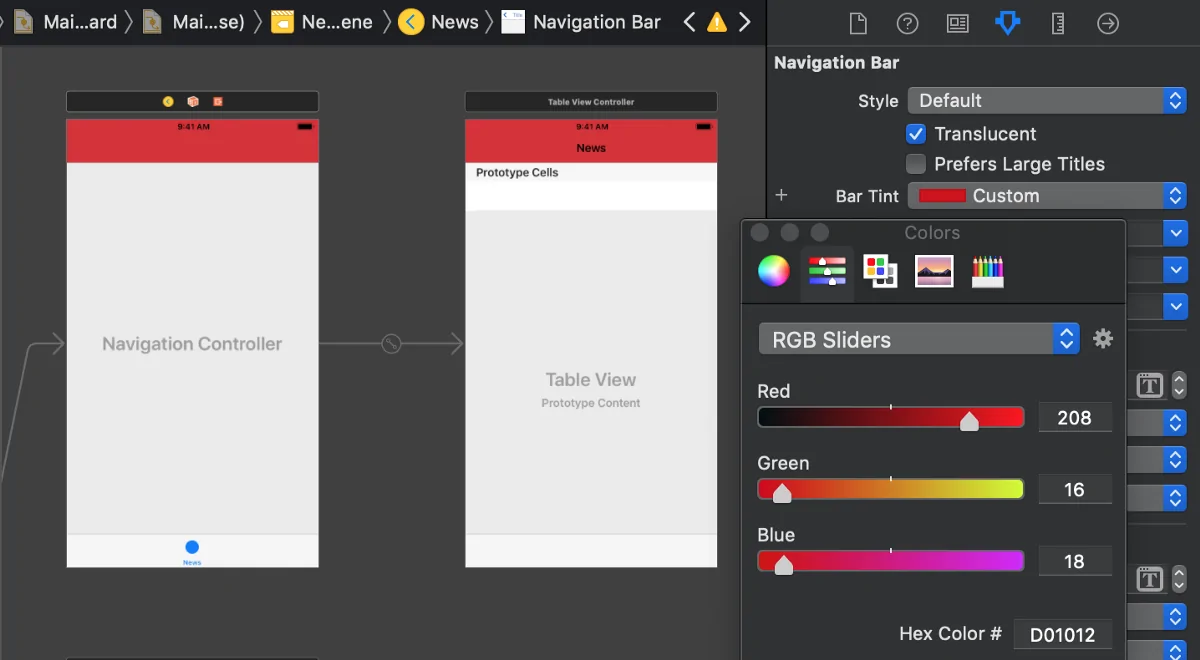Uncheck the Translucent checkbox
Viewport: 1200px width, 660px height.
coord(915,134)
